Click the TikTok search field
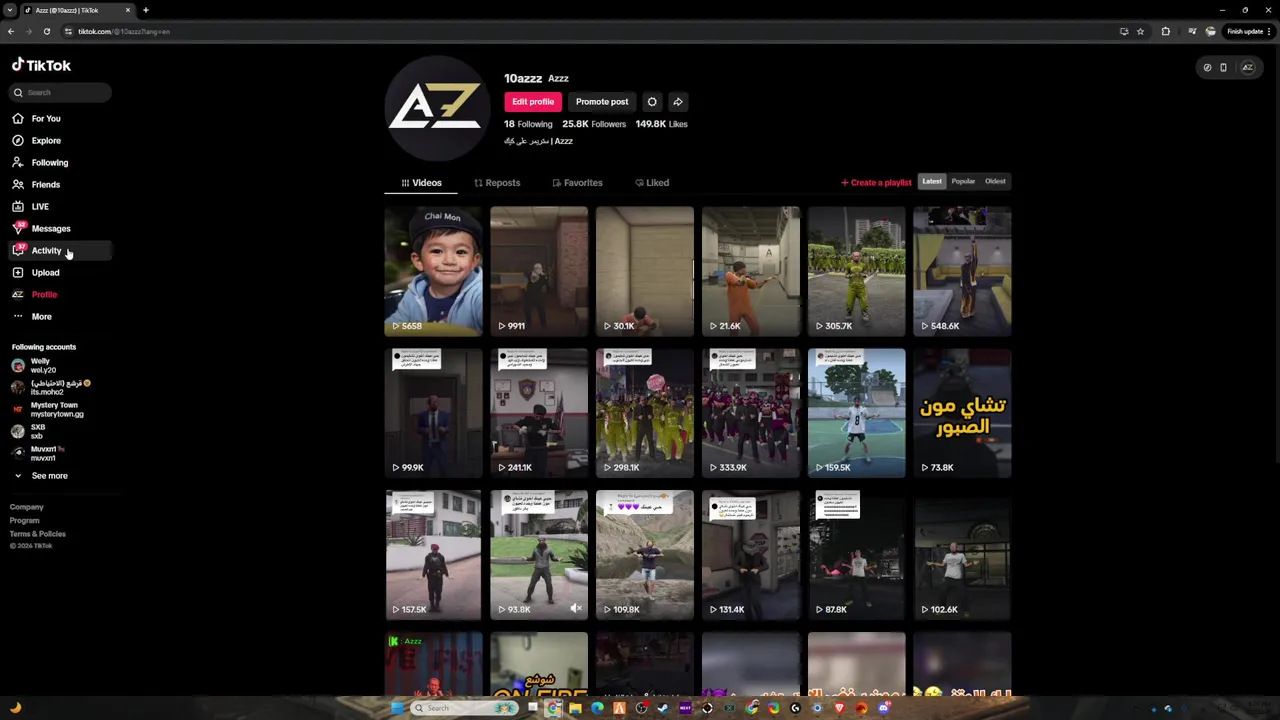The height and width of the screenshot is (720, 1280). (x=61, y=92)
